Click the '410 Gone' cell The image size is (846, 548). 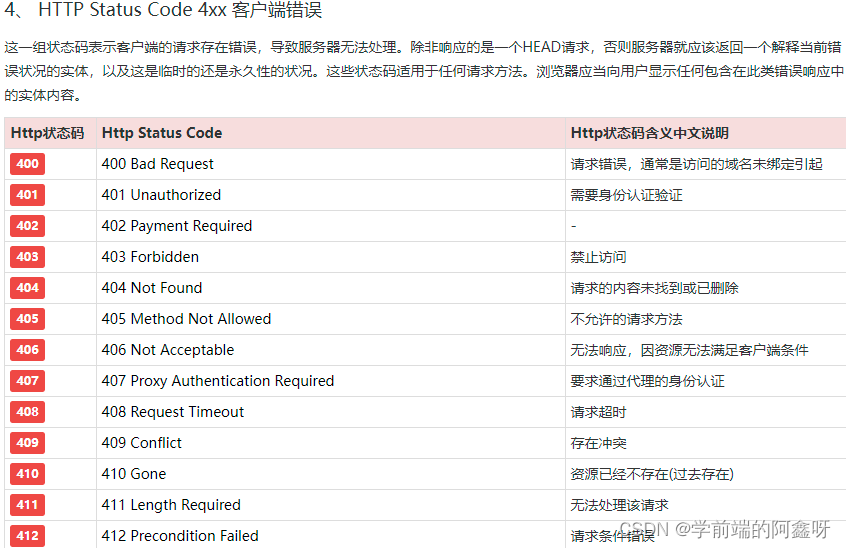(330, 474)
